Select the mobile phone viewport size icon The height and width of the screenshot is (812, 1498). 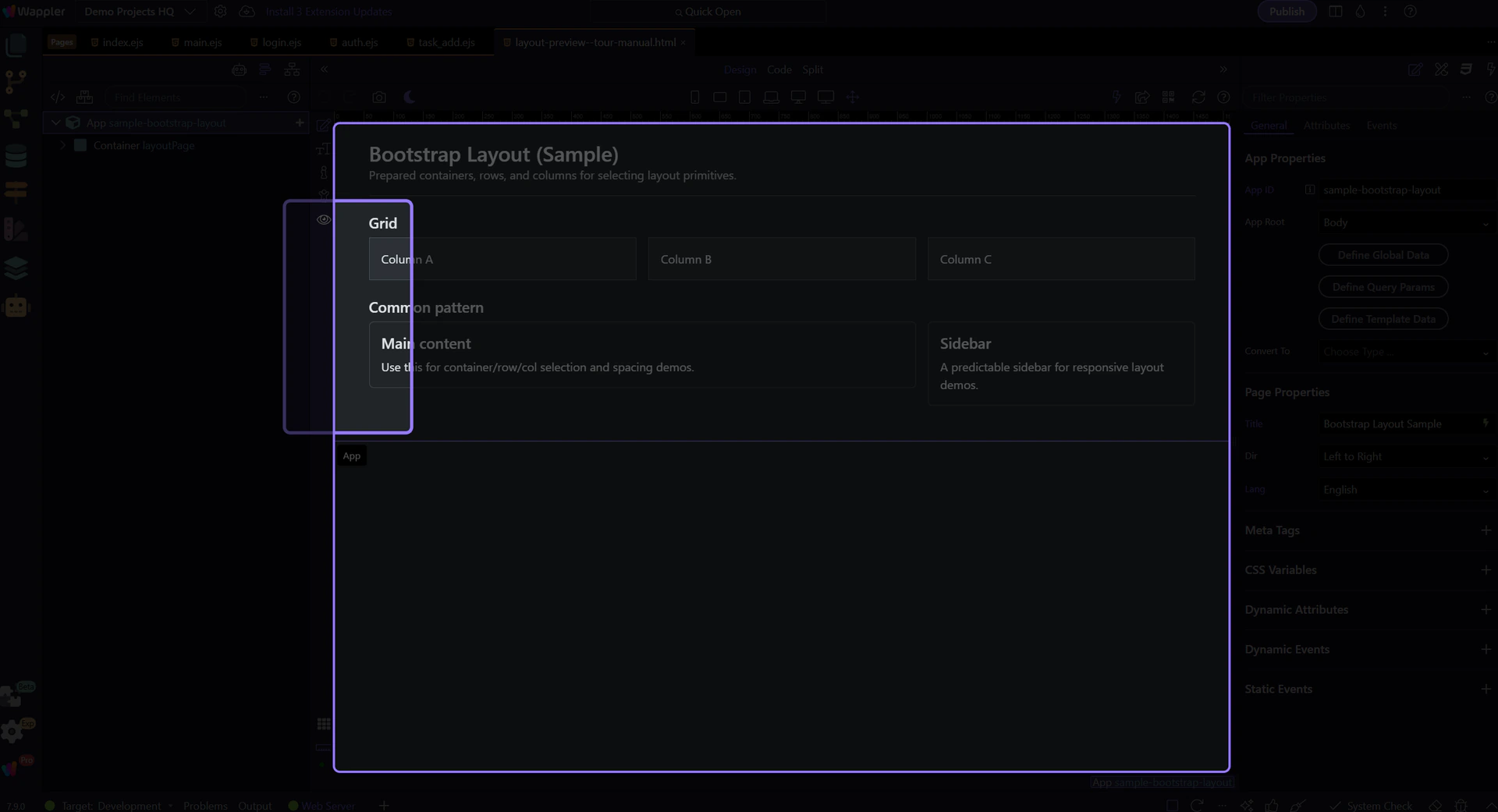(x=694, y=97)
